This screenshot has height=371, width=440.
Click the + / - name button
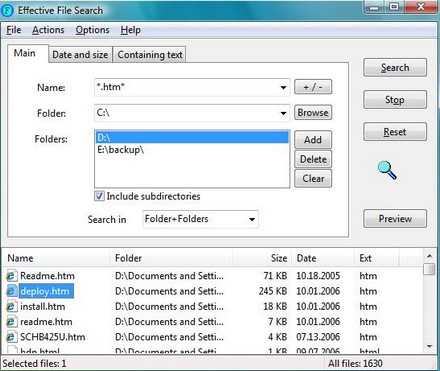tap(313, 87)
